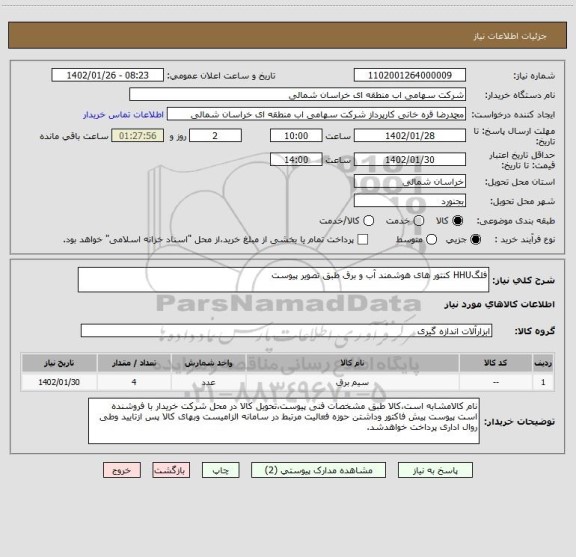Click the کد کالا column header
Image resolution: width=576 pixels, height=557 pixels.
coord(496,363)
